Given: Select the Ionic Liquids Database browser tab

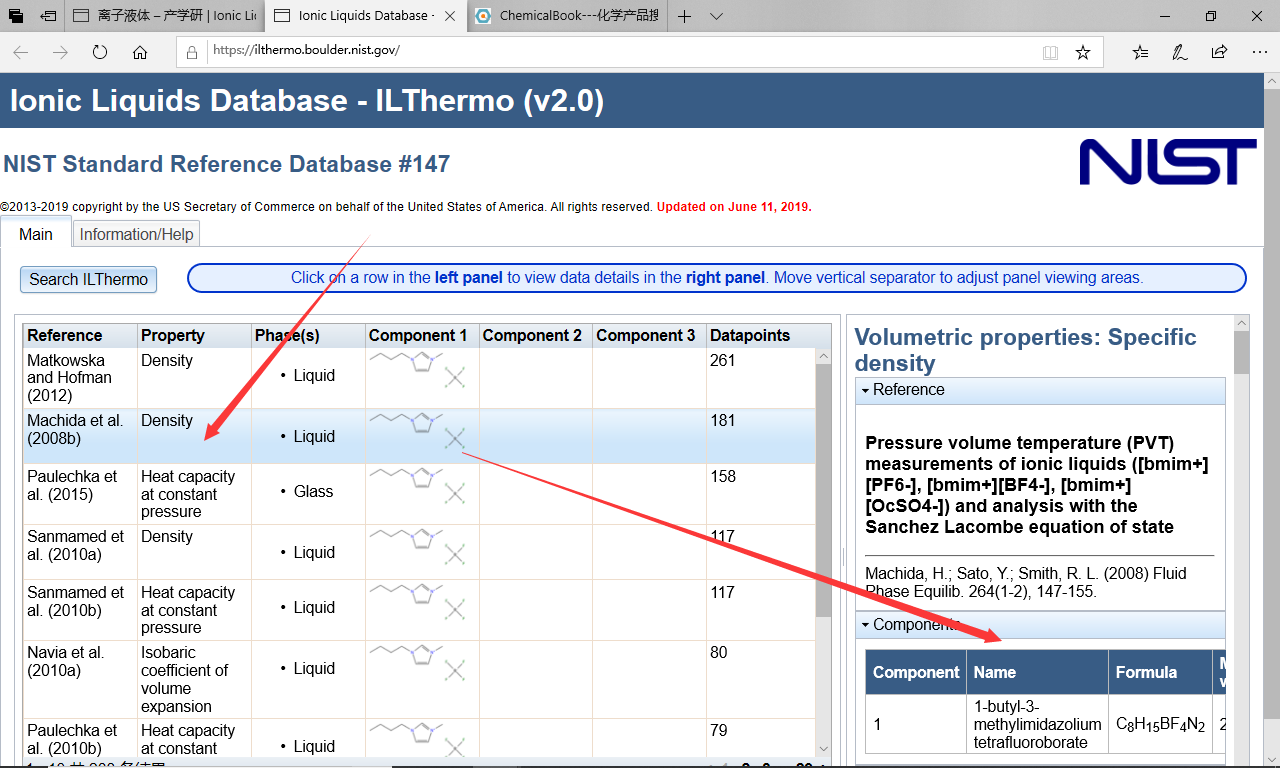Looking at the screenshot, I should 365,16.
